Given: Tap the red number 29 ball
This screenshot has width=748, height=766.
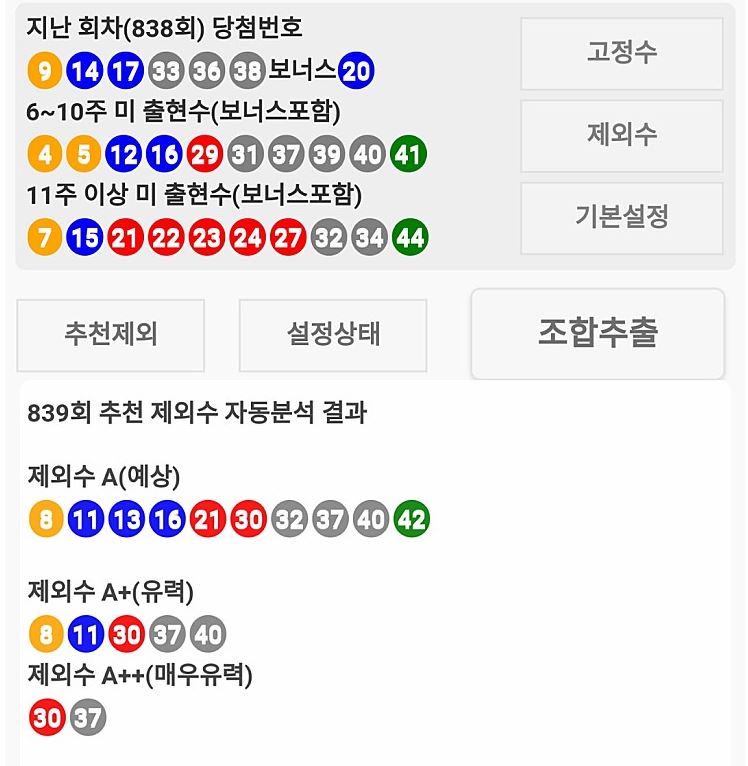Looking at the screenshot, I should 205,154.
